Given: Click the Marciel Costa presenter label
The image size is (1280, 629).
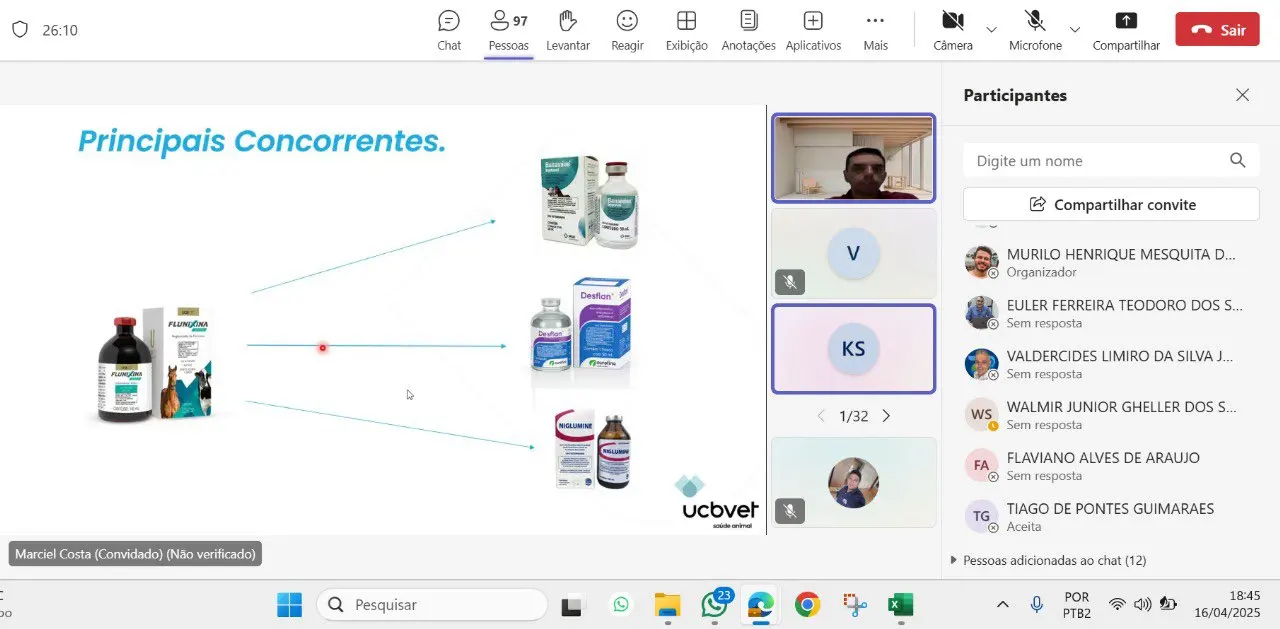Looking at the screenshot, I should coord(136,554).
